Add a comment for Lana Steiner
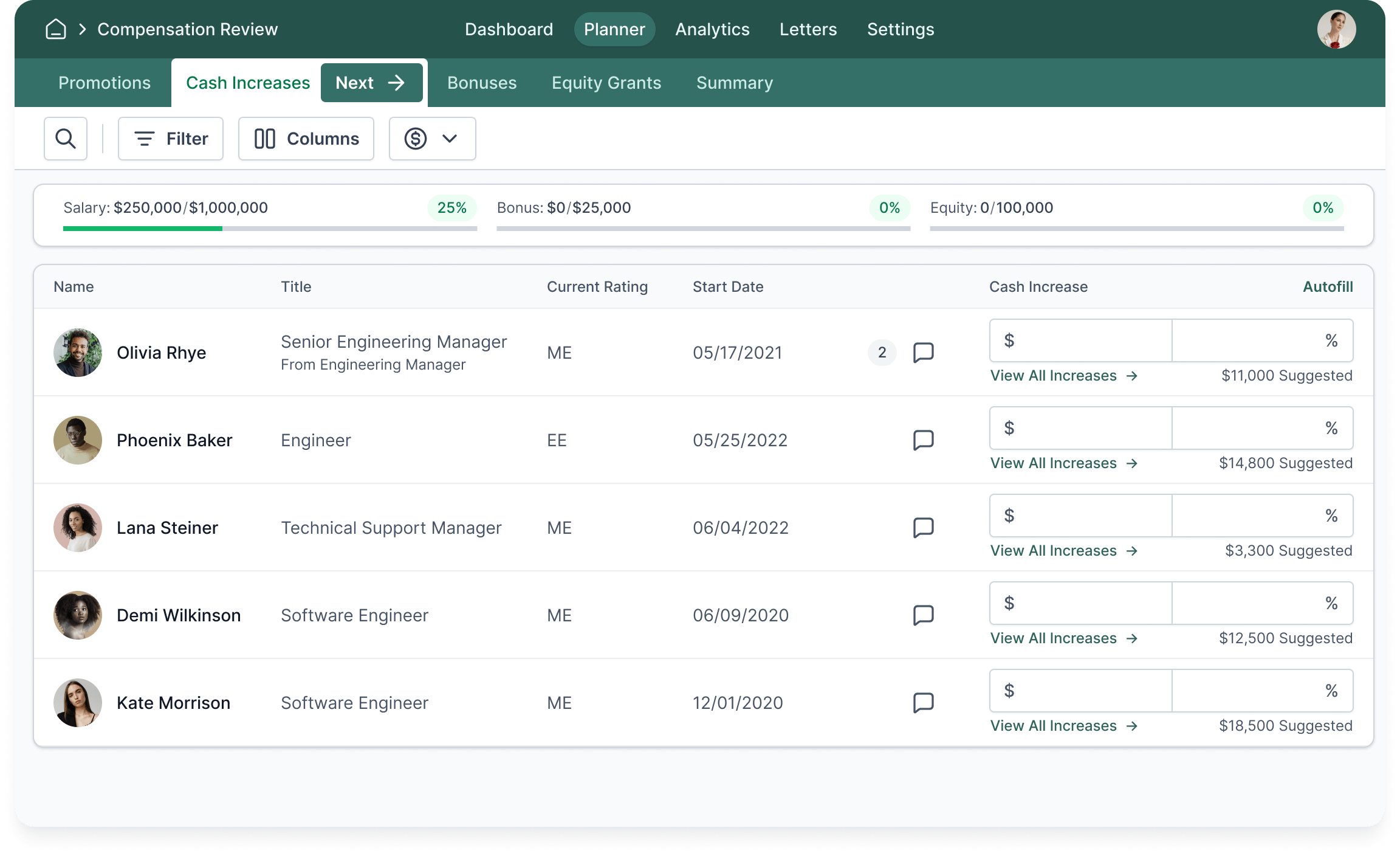Screen dimensions: 1400x856 coord(923,527)
